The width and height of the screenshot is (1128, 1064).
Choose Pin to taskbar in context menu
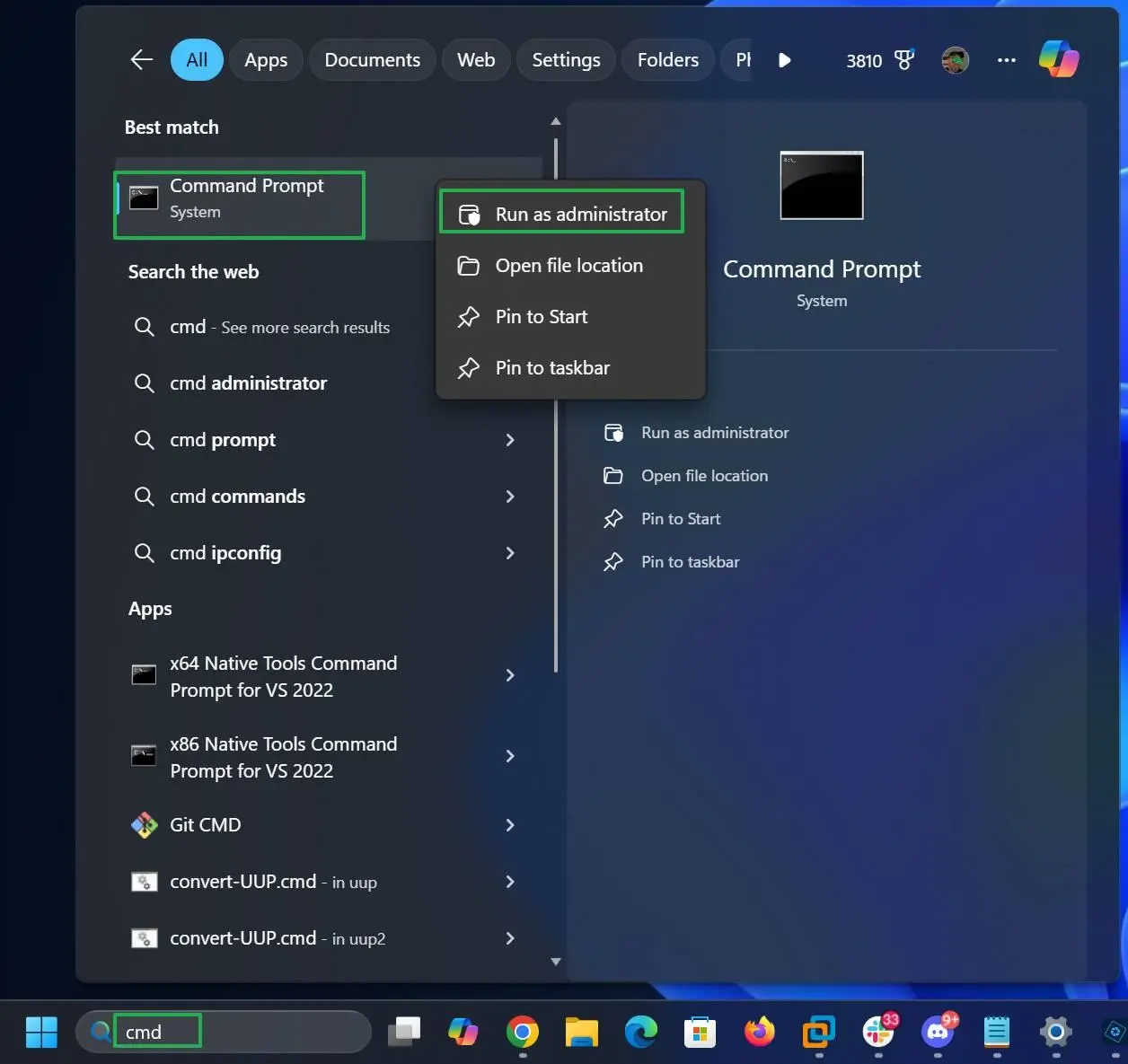570,368
